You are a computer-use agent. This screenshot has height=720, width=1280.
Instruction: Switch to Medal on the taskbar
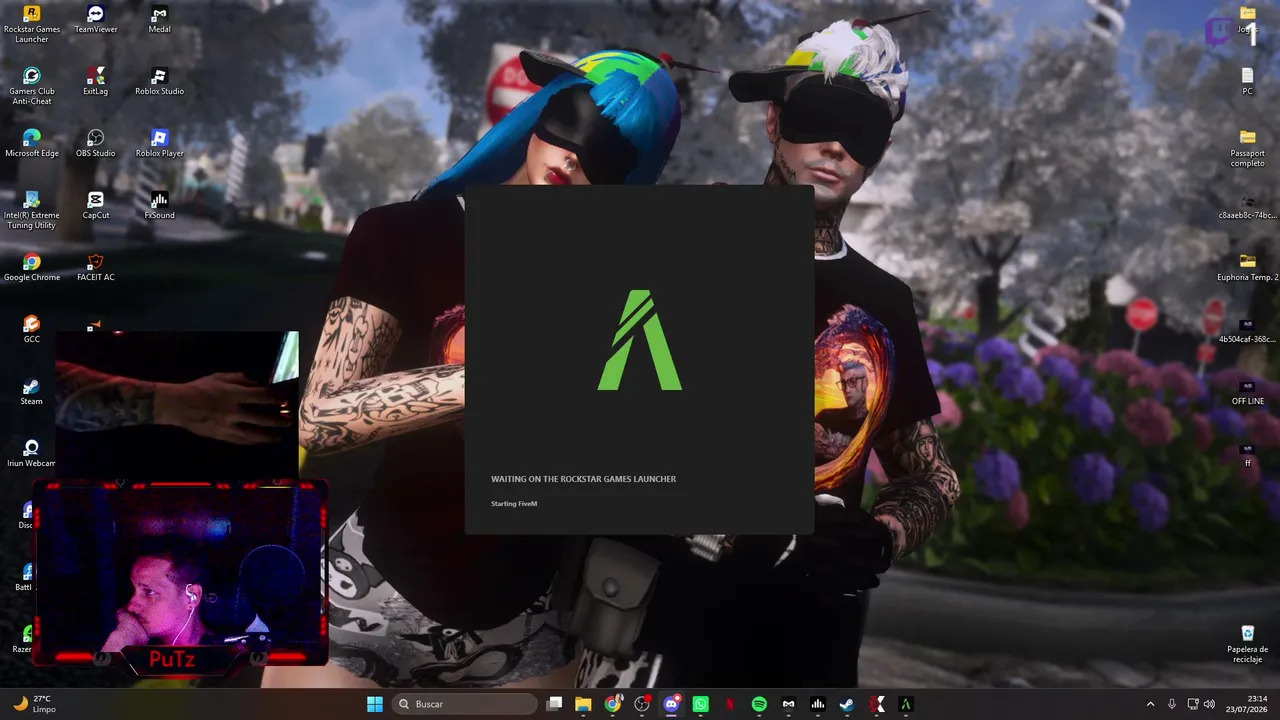[788, 704]
